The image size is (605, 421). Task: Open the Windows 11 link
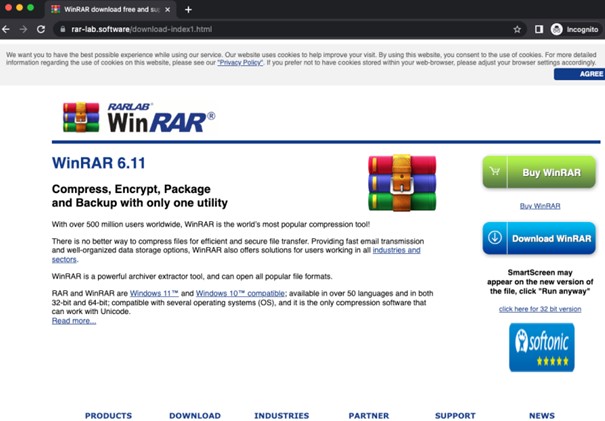pyautogui.click(x=154, y=293)
